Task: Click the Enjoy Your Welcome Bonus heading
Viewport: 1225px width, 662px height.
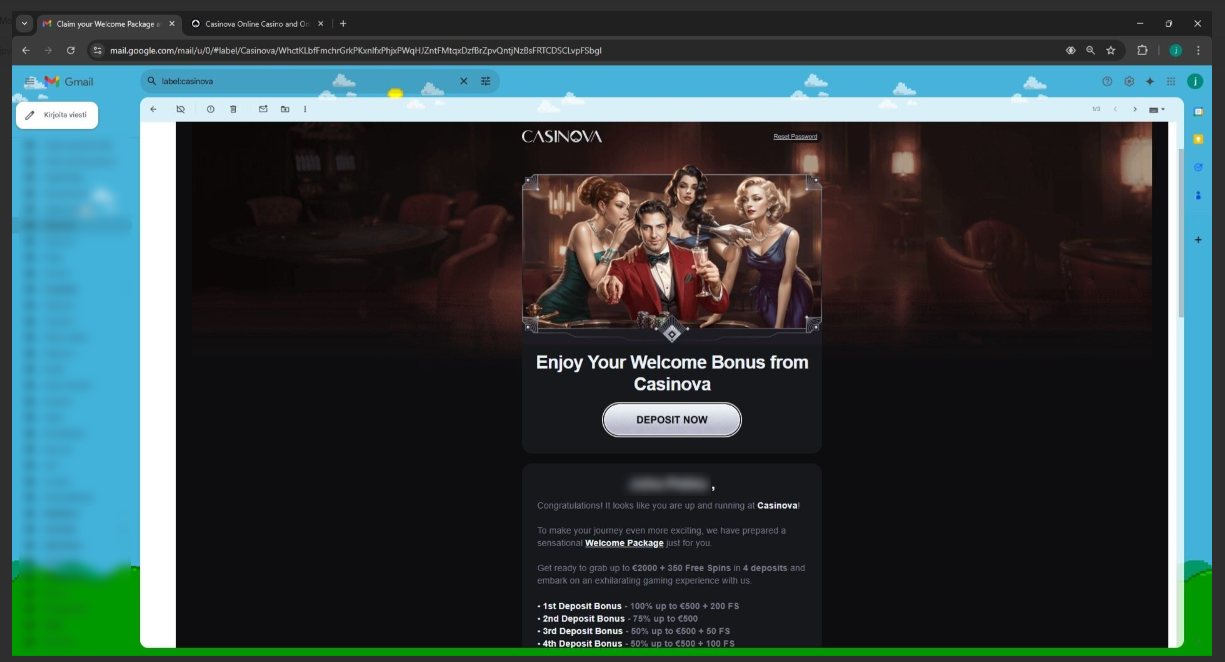Action: coord(672,373)
